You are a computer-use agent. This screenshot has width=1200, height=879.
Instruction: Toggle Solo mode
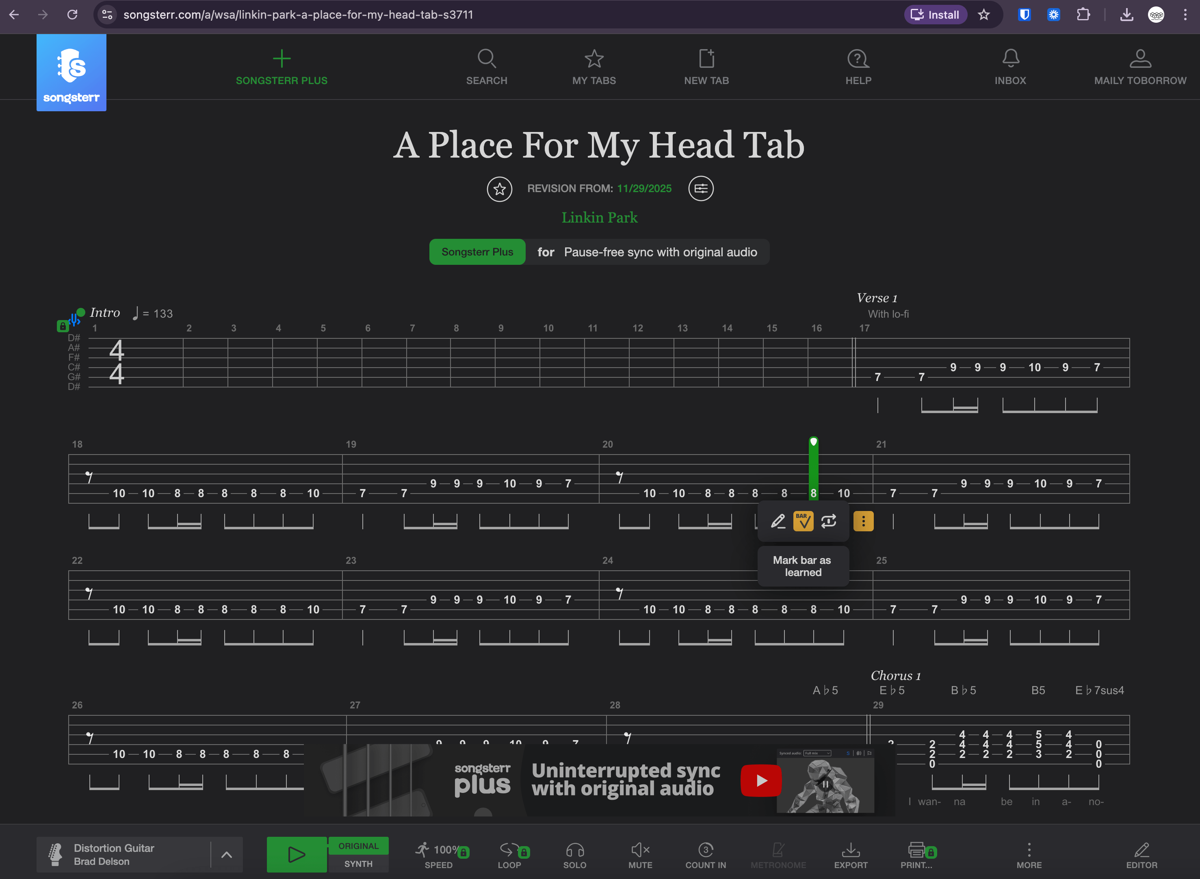574,855
